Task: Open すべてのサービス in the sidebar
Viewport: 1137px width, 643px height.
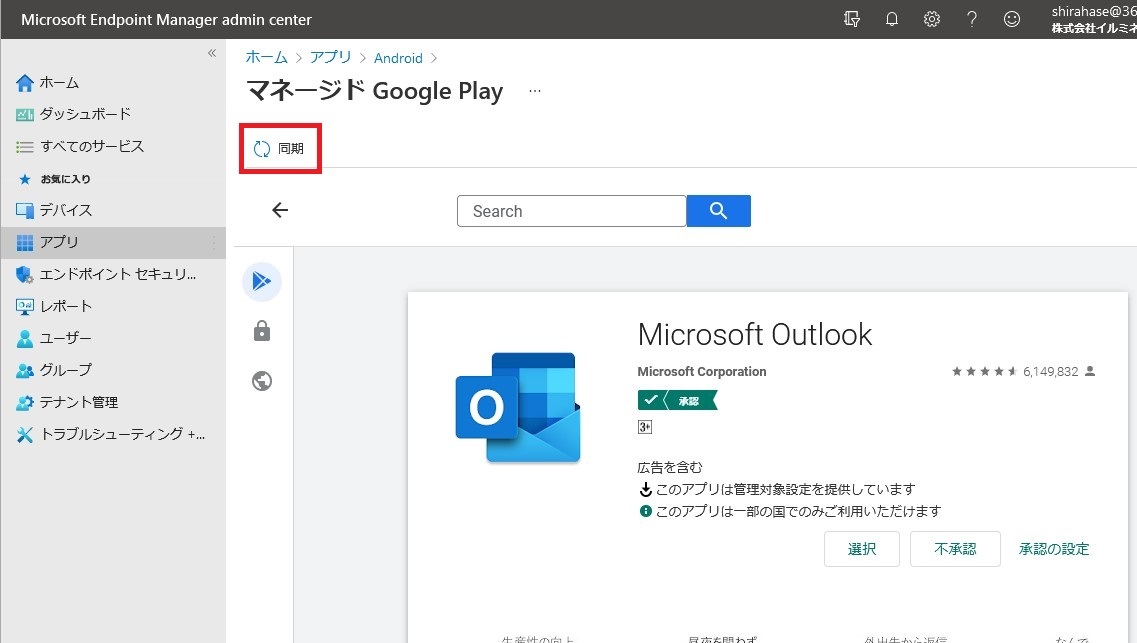Action: (113, 146)
